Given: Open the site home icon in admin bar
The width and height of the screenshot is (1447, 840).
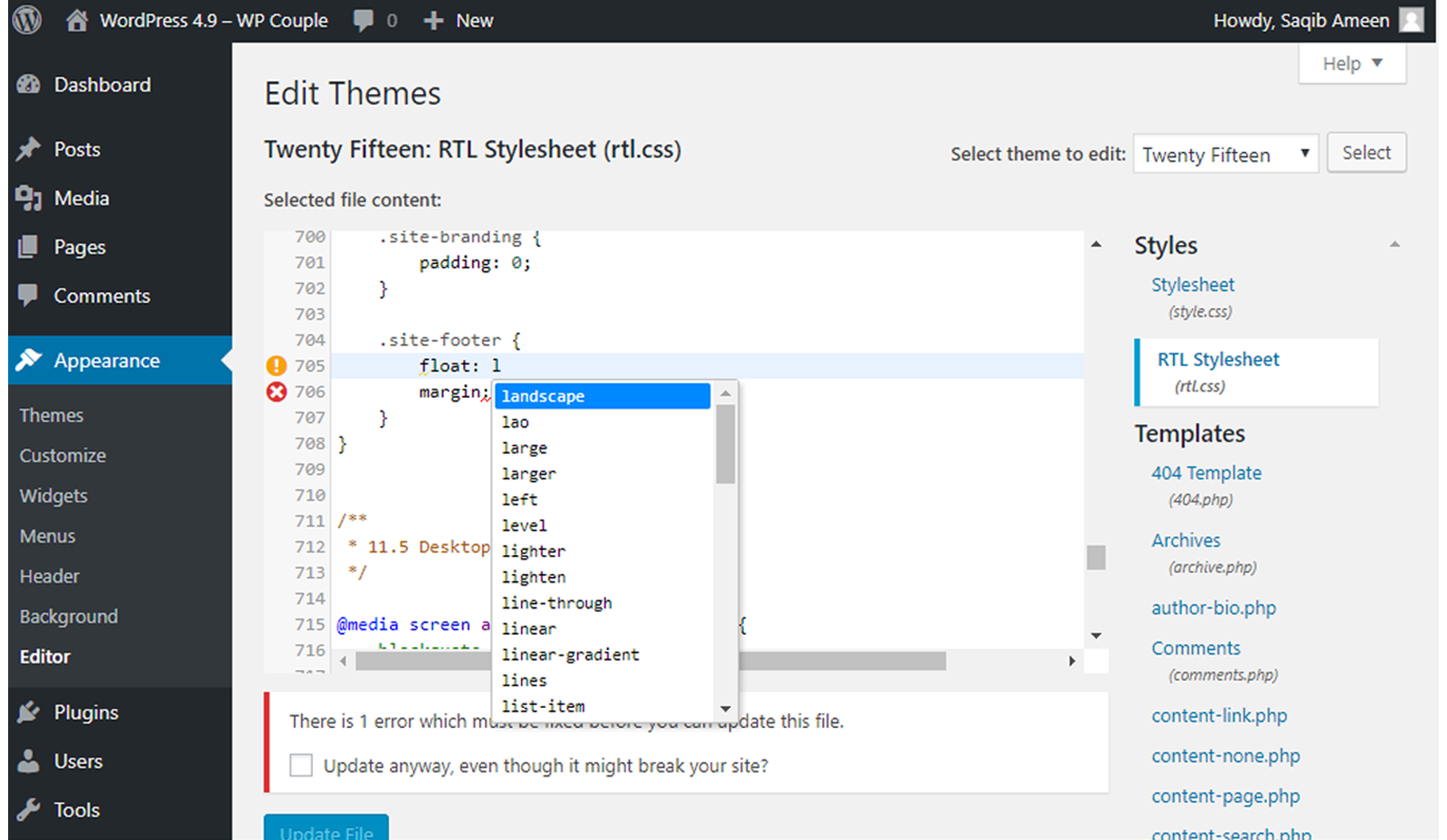Looking at the screenshot, I should [77, 20].
